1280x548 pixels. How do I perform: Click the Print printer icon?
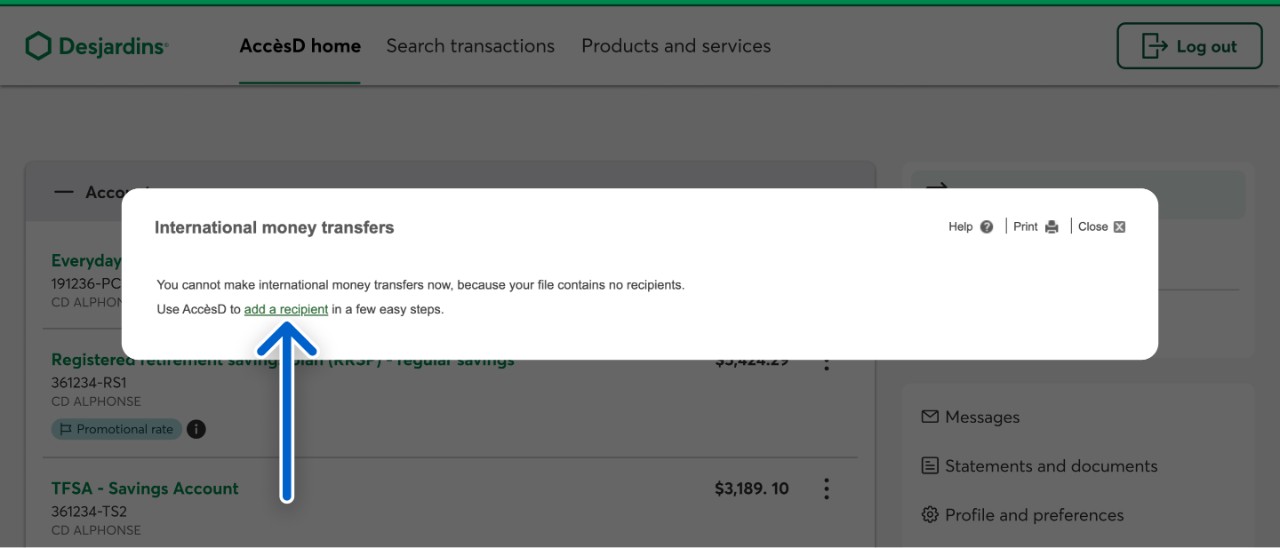[1051, 227]
